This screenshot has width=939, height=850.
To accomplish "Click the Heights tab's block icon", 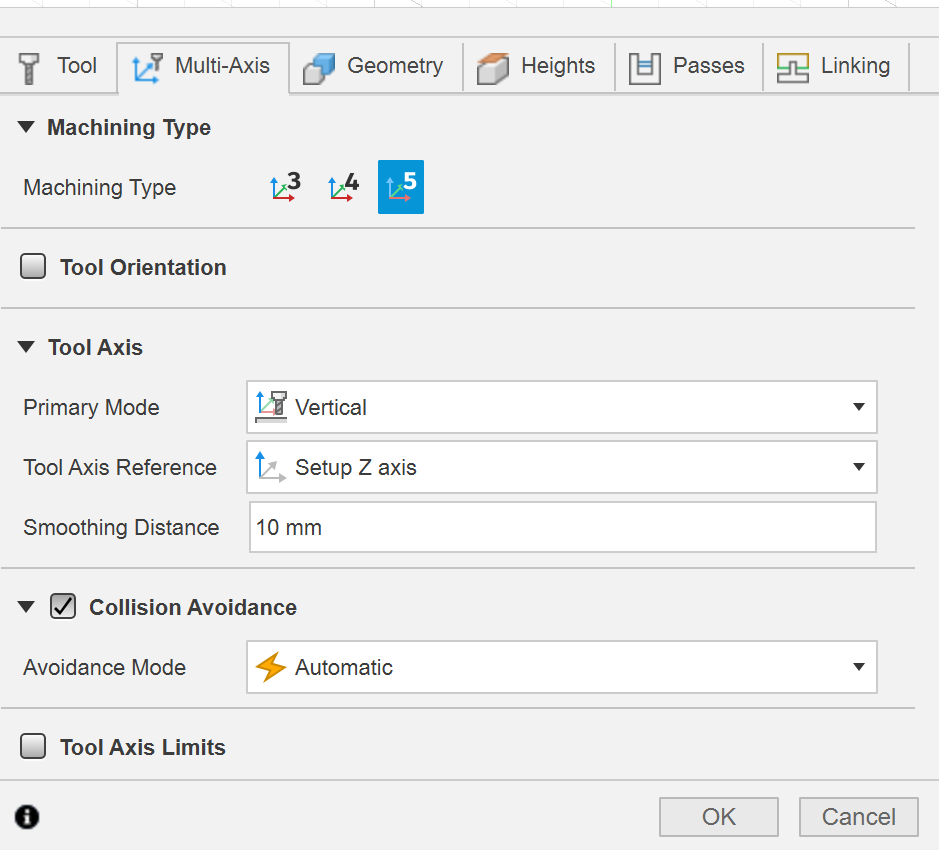I will (x=493, y=68).
